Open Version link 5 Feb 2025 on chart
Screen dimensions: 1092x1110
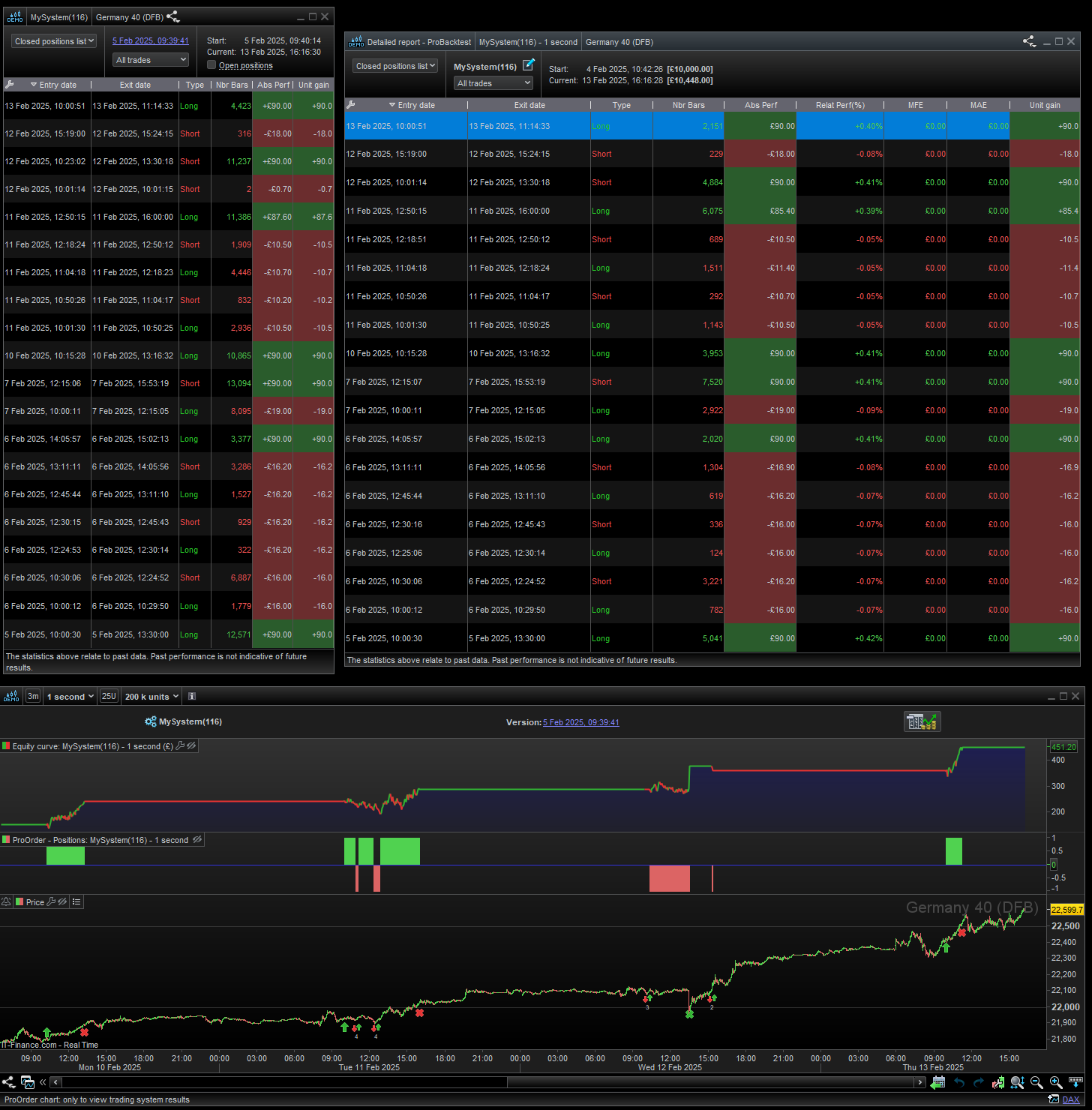click(x=581, y=722)
